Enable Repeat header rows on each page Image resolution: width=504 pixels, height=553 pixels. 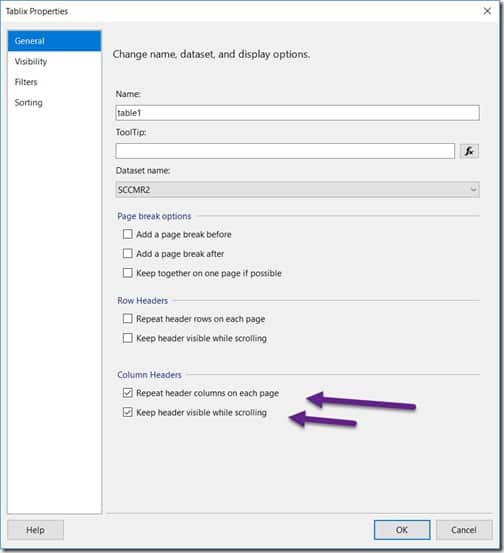(x=128, y=319)
